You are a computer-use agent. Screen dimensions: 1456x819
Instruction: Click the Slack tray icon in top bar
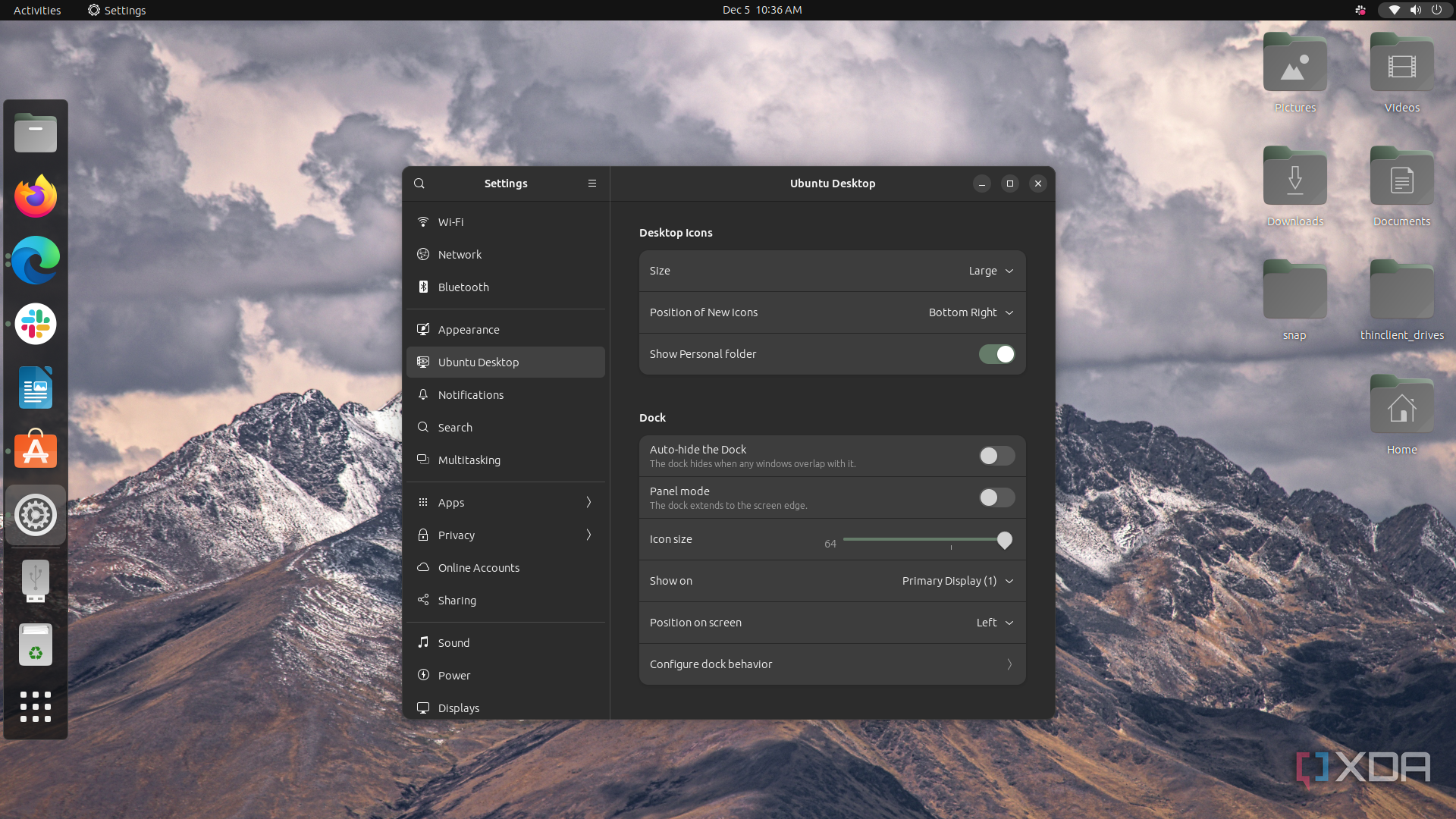(x=1360, y=10)
